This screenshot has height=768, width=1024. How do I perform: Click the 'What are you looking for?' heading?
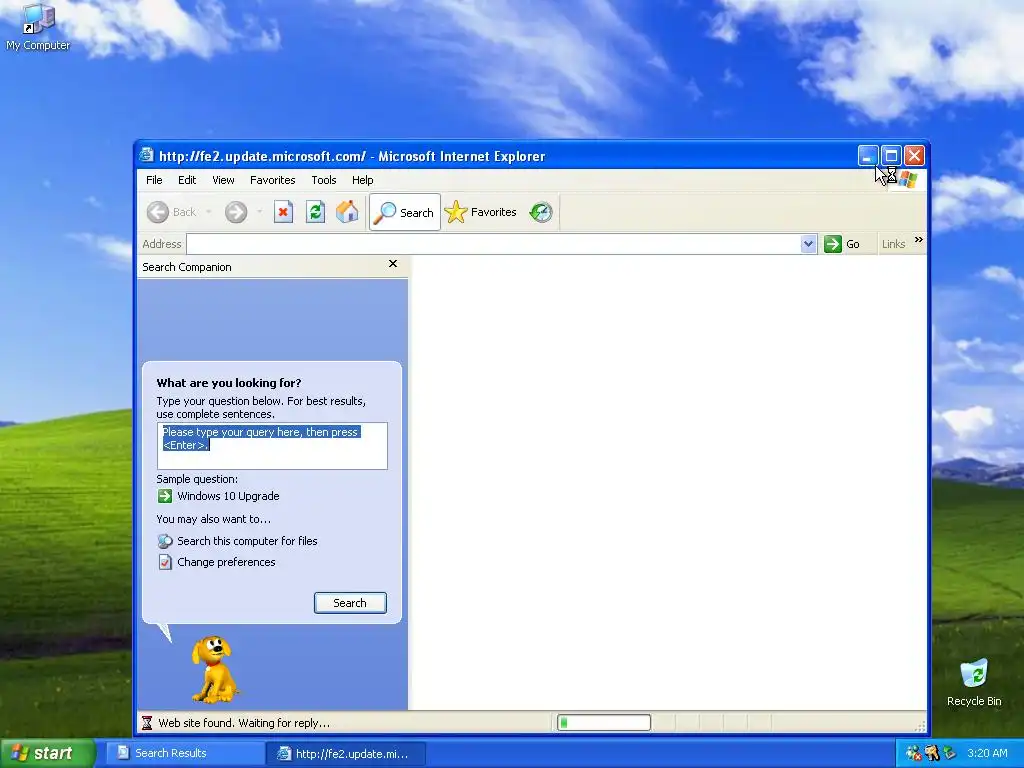pos(229,383)
